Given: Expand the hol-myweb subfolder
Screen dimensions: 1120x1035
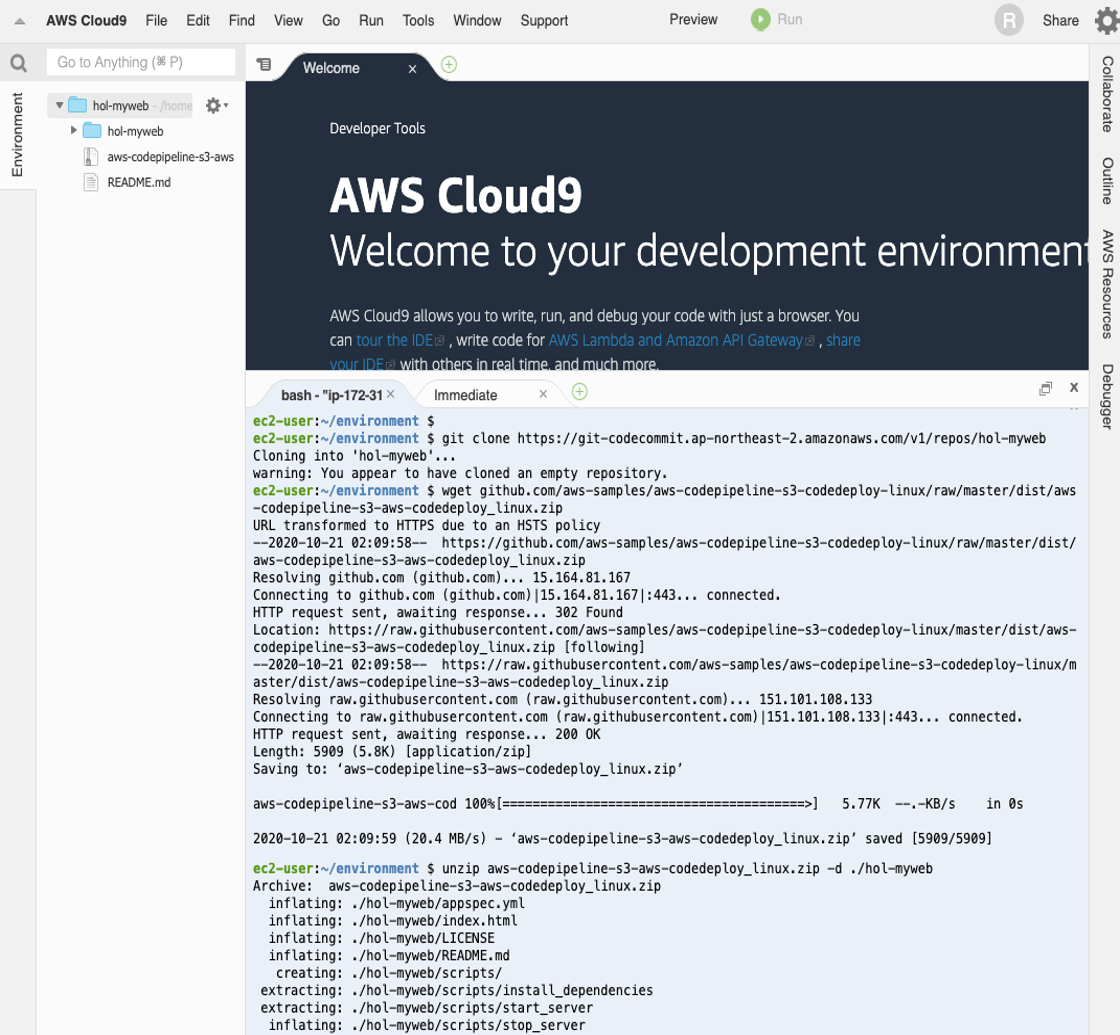Looking at the screenshot, I should pyautogui.click(x=74, y=131).
